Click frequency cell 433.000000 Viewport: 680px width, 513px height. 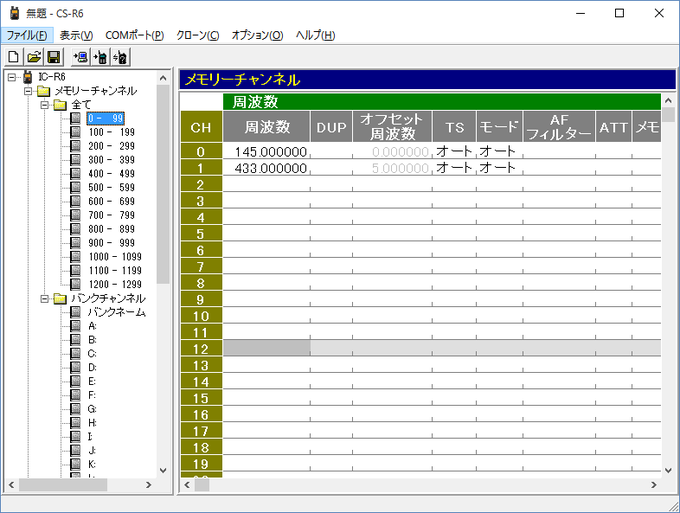[267, 168]
